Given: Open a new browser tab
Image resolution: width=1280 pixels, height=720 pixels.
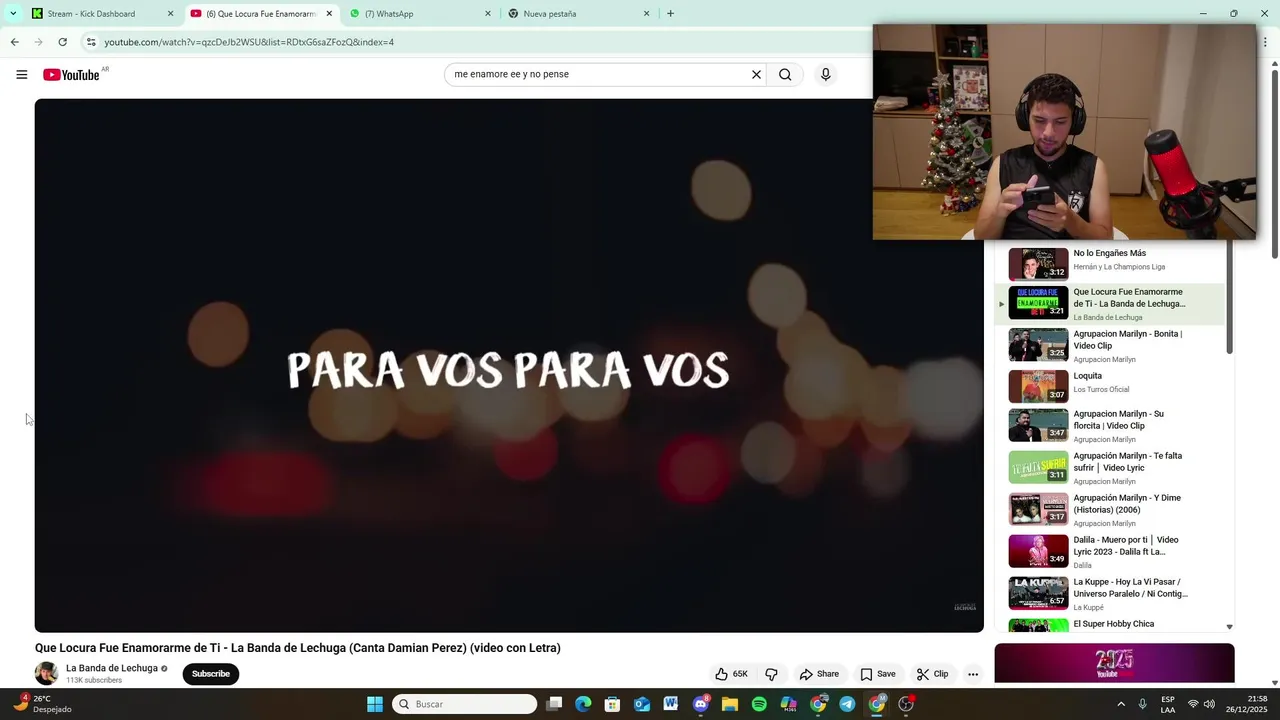Looking at the screenshot, I should 670,14.
